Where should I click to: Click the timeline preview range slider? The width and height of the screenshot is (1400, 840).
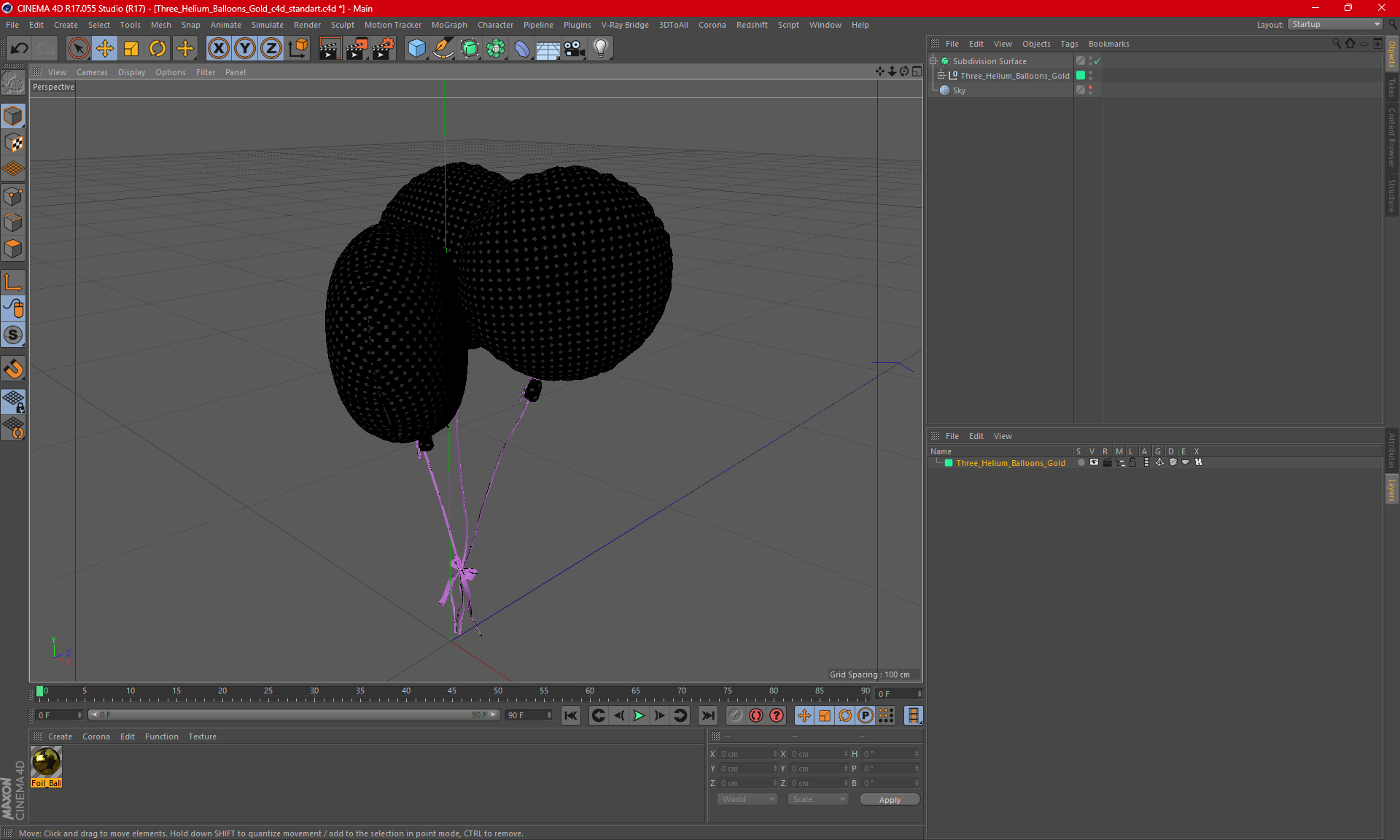(293, 715)
